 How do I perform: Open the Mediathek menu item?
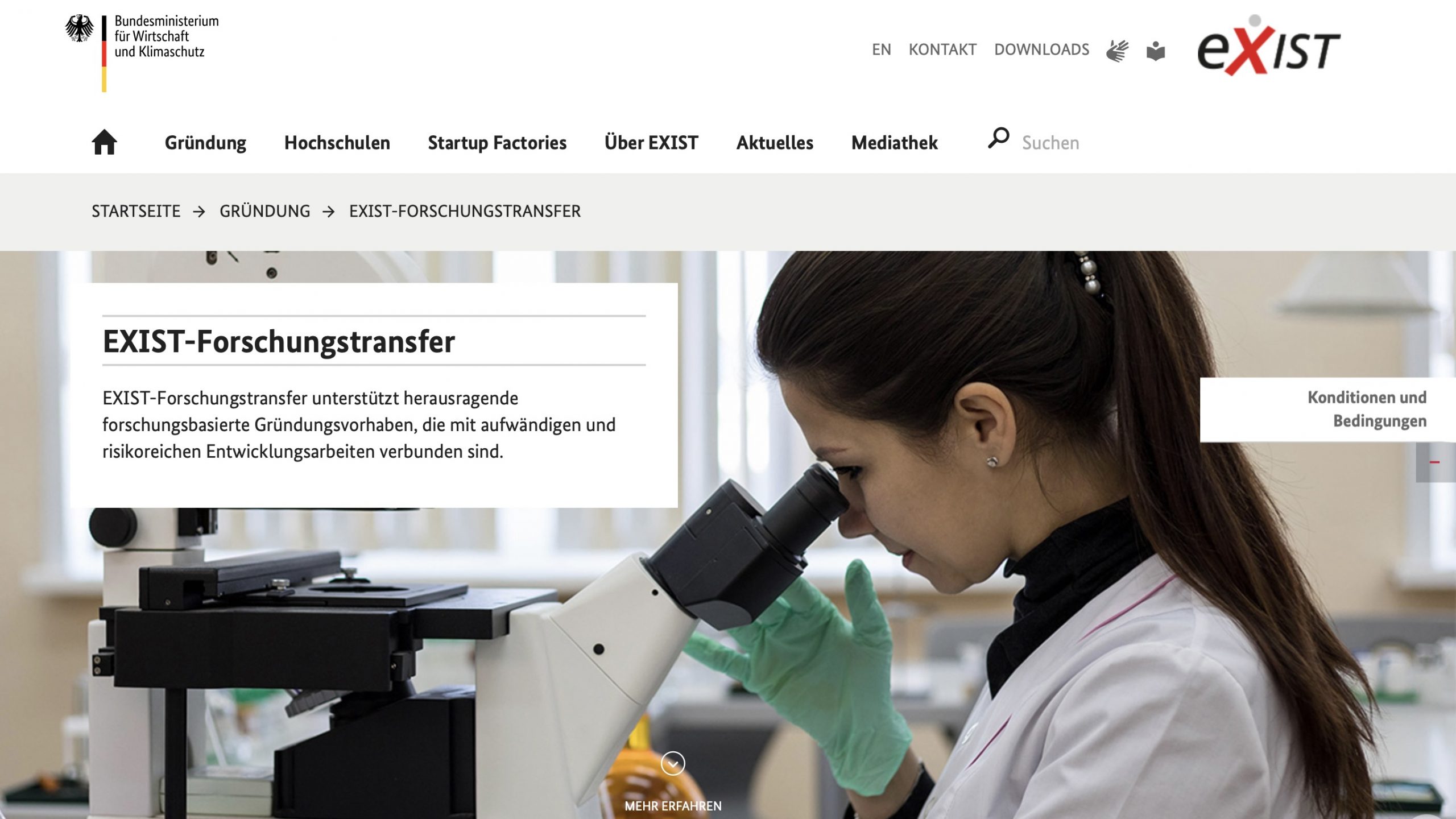click(895, 143)
